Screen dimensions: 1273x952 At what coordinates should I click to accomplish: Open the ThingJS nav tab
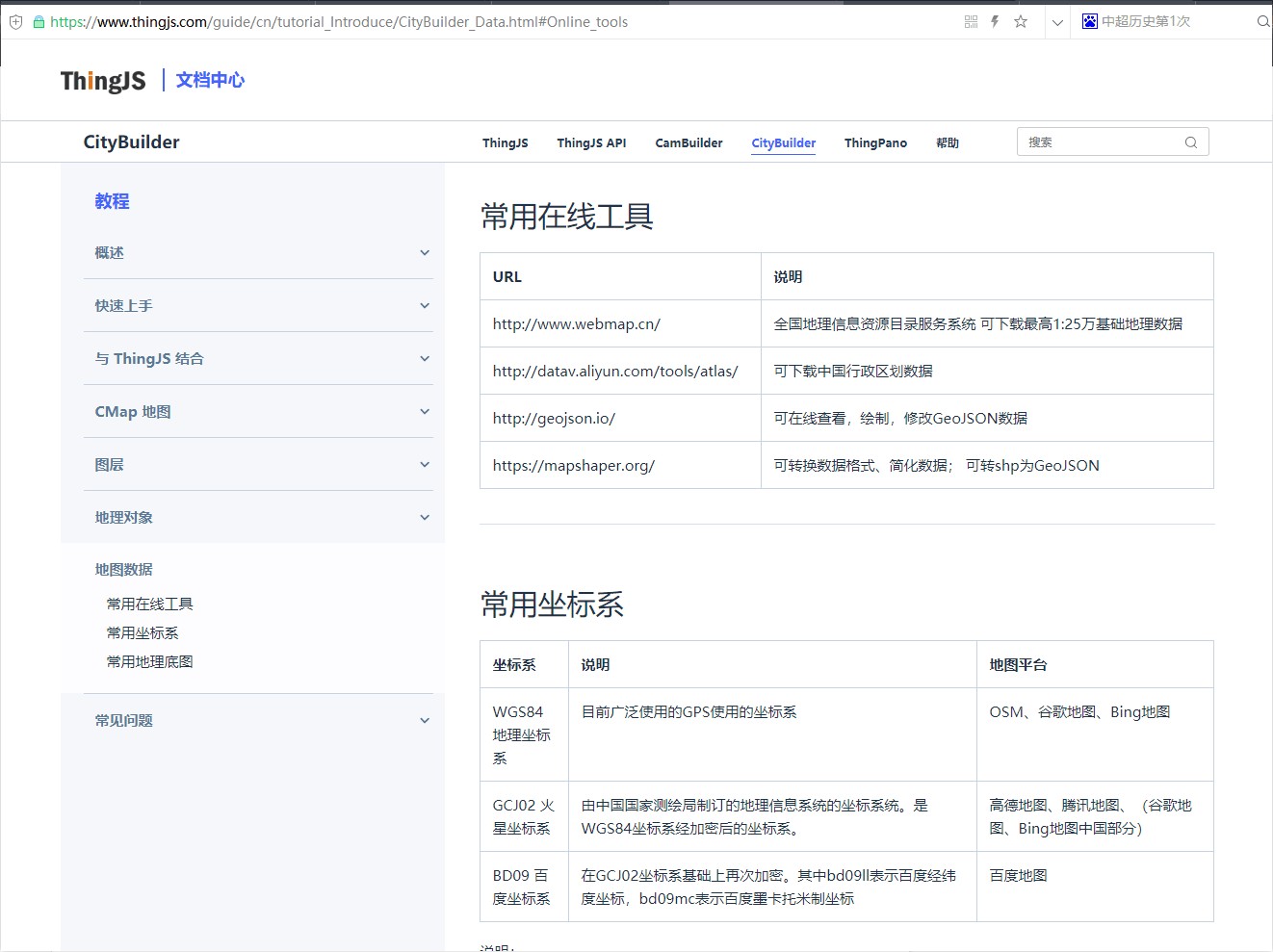click(x=506, y=142)
